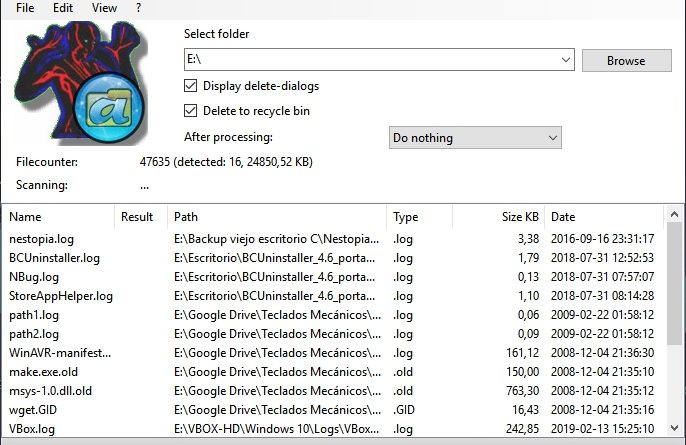Click scrollbar up arrow in file list
Viewport: 686px width, 445px height.
pos(677,216)
